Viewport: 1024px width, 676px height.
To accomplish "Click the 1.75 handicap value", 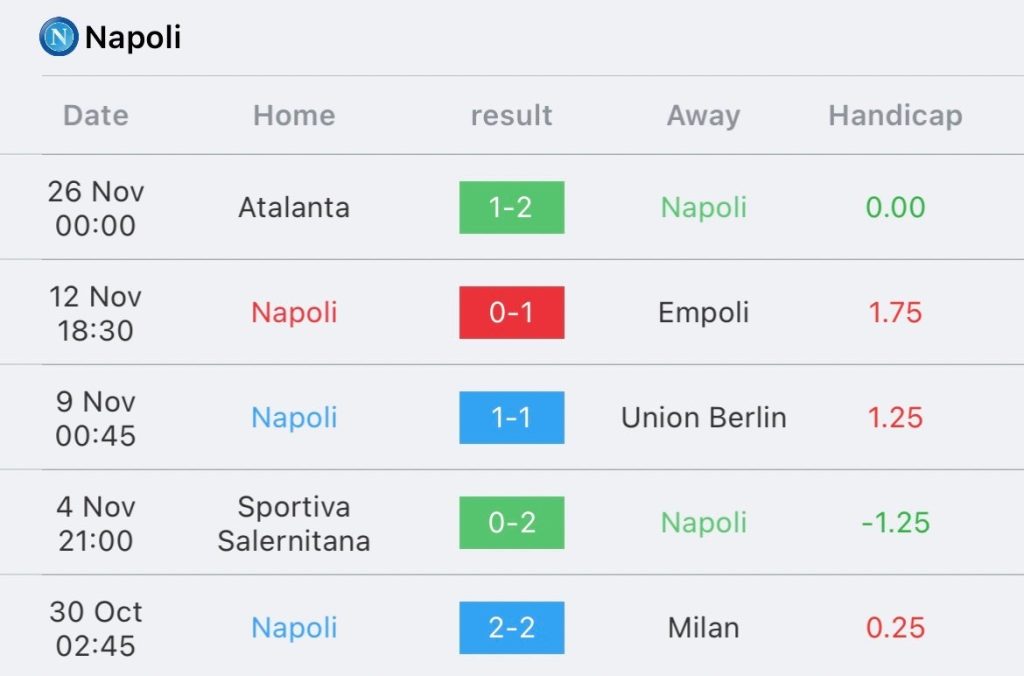I will pyautogui.click(x=895, y=313).
